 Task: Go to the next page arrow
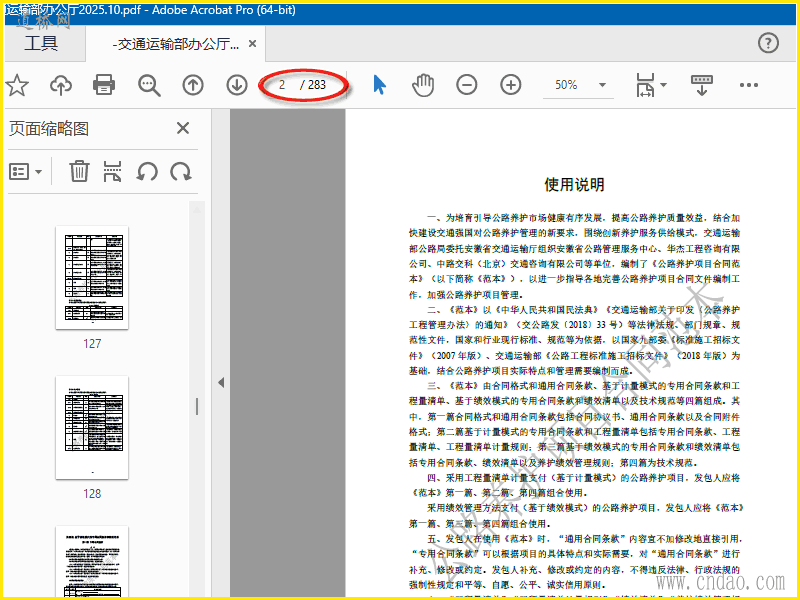pyautogui.click(x=237, y=85)
